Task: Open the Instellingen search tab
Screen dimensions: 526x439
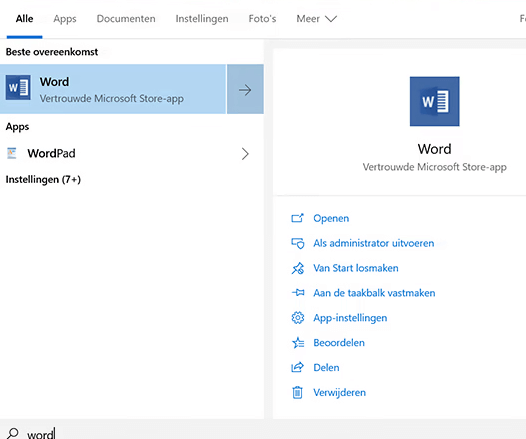Action: (x=202, y=19)
